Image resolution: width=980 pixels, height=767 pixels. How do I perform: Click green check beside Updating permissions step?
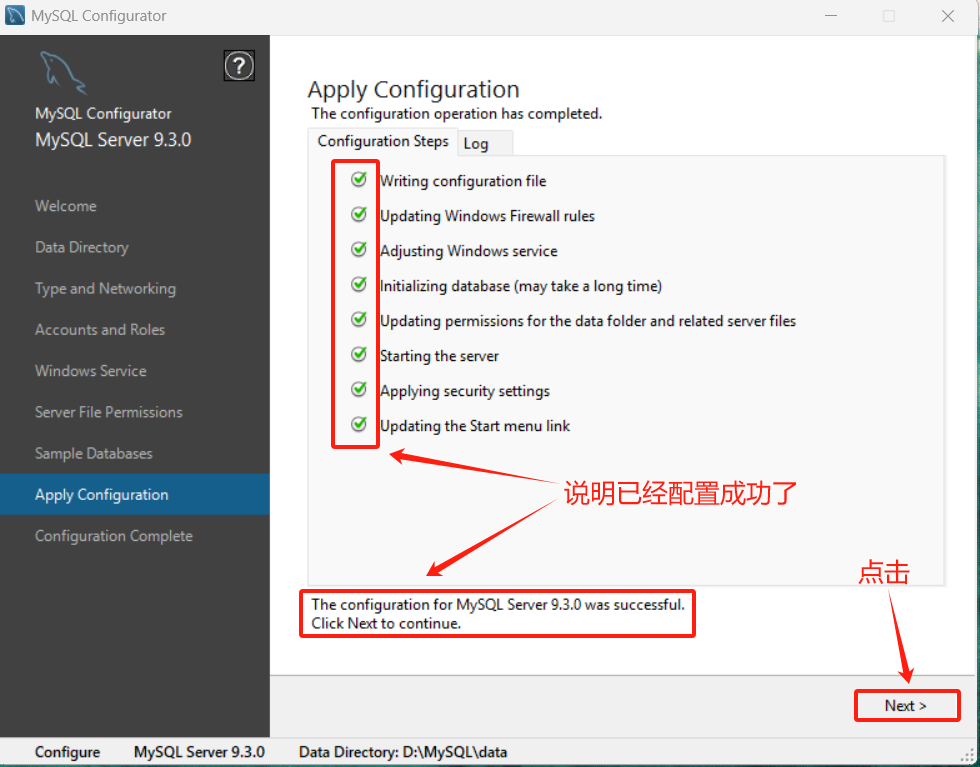tap(359, 320)
